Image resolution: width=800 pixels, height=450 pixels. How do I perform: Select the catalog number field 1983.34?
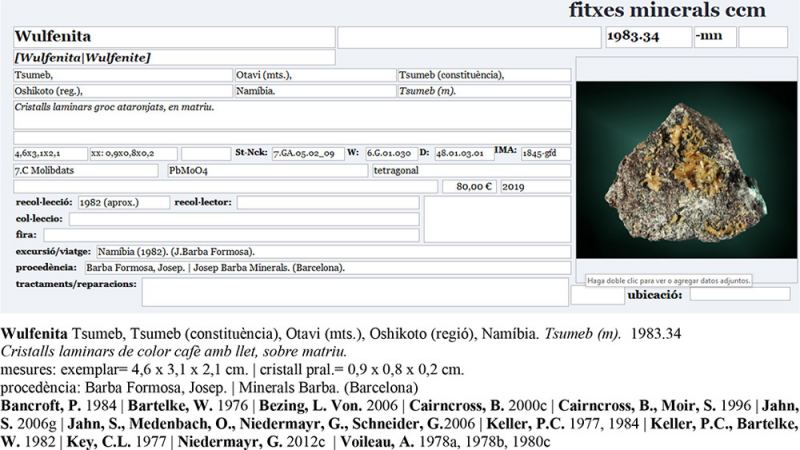646,38
